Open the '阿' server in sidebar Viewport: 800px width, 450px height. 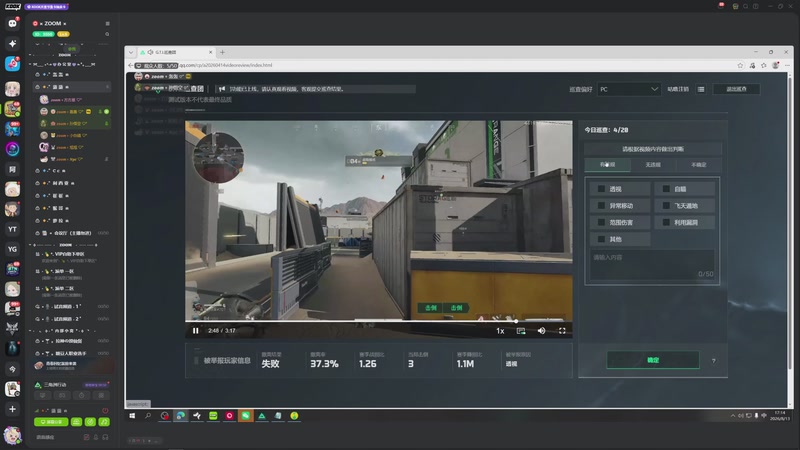click(x=12, y=169)
